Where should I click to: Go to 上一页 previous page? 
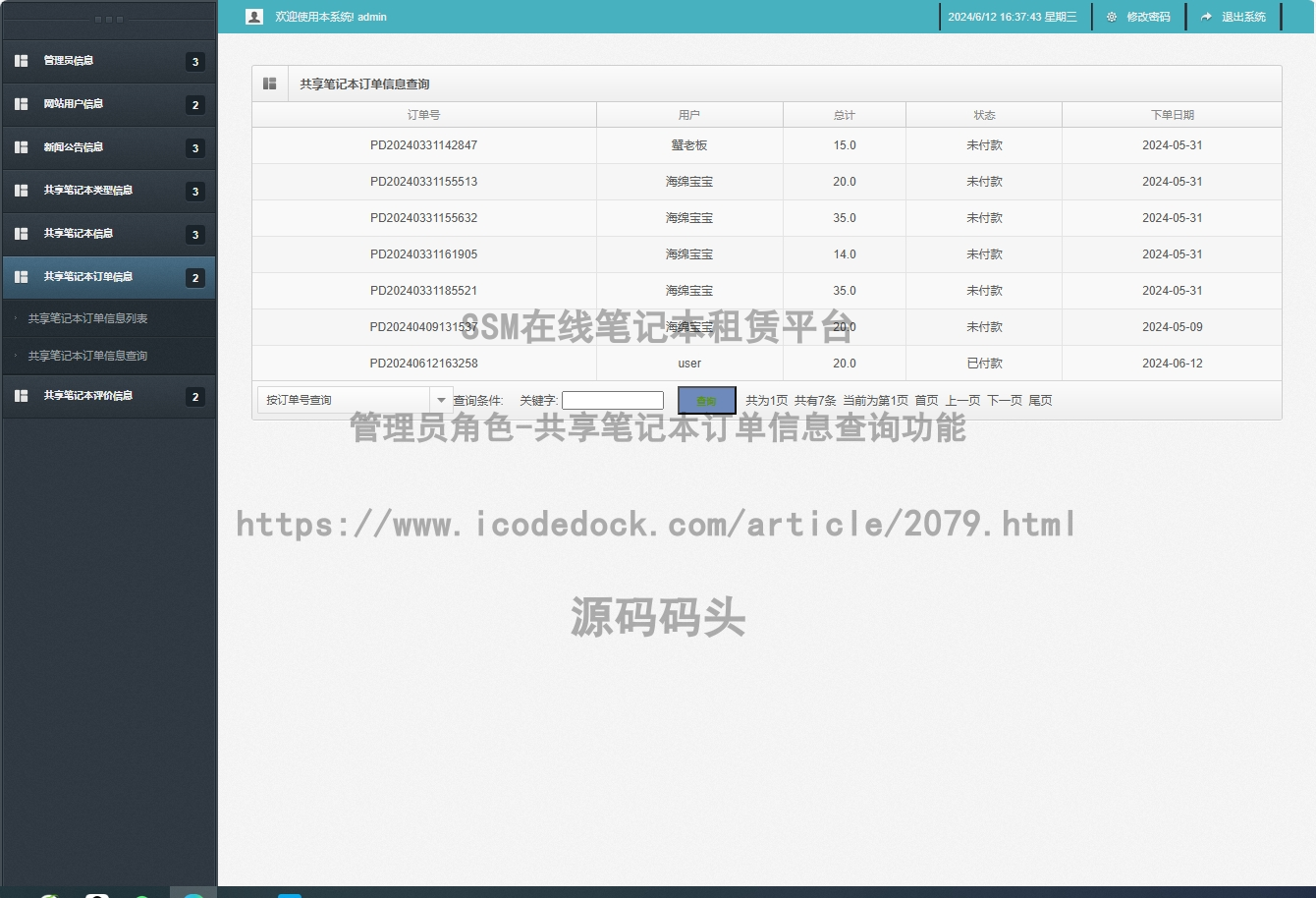pyautogui.click(x=962, y=400)
